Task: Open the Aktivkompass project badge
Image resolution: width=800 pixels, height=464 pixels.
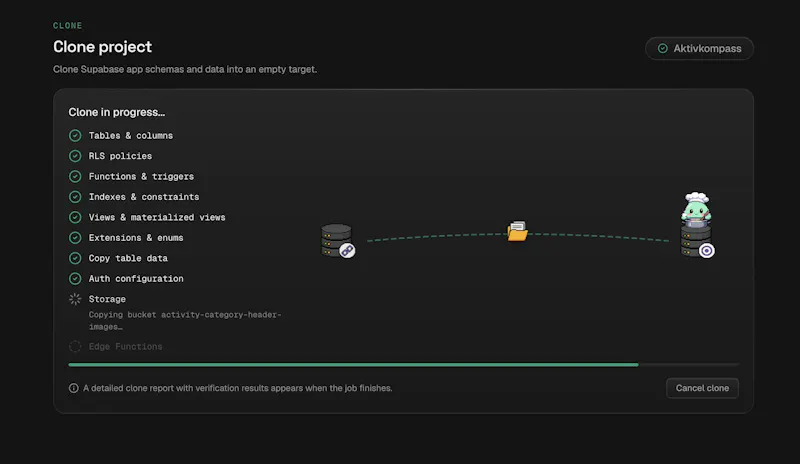Action: point(699,48)
